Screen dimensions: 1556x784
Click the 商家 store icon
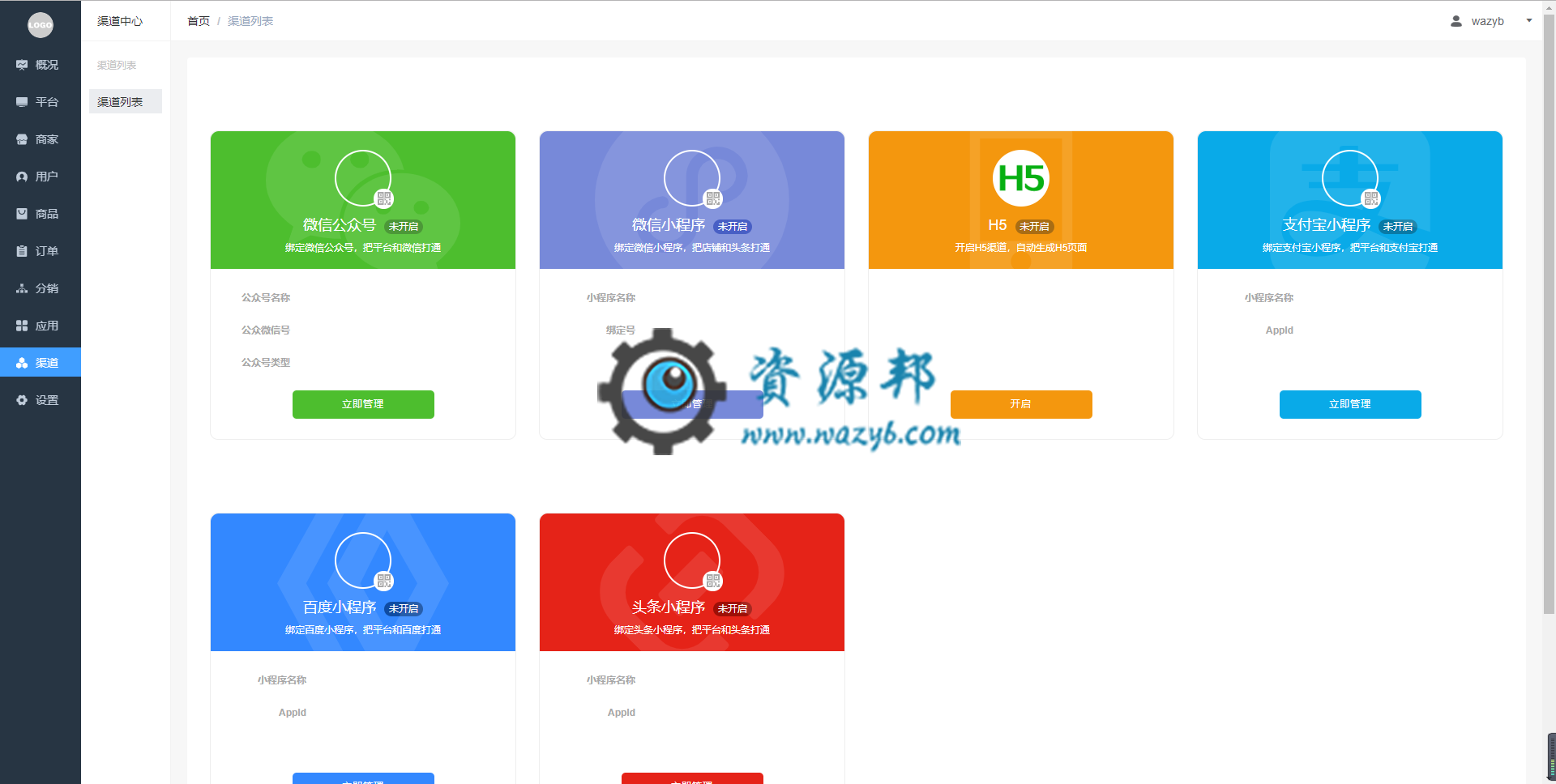(x=22, y=139)
